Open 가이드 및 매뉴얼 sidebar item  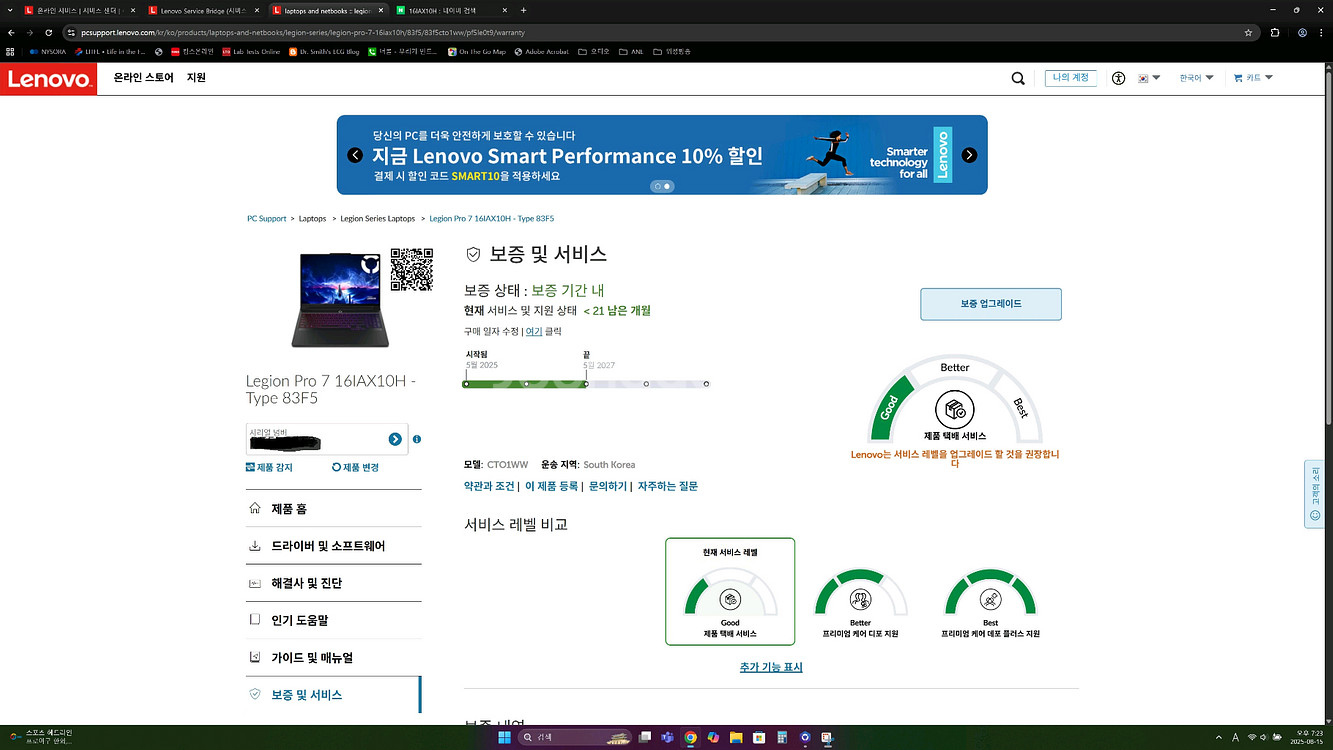click(x=334, y=657)
